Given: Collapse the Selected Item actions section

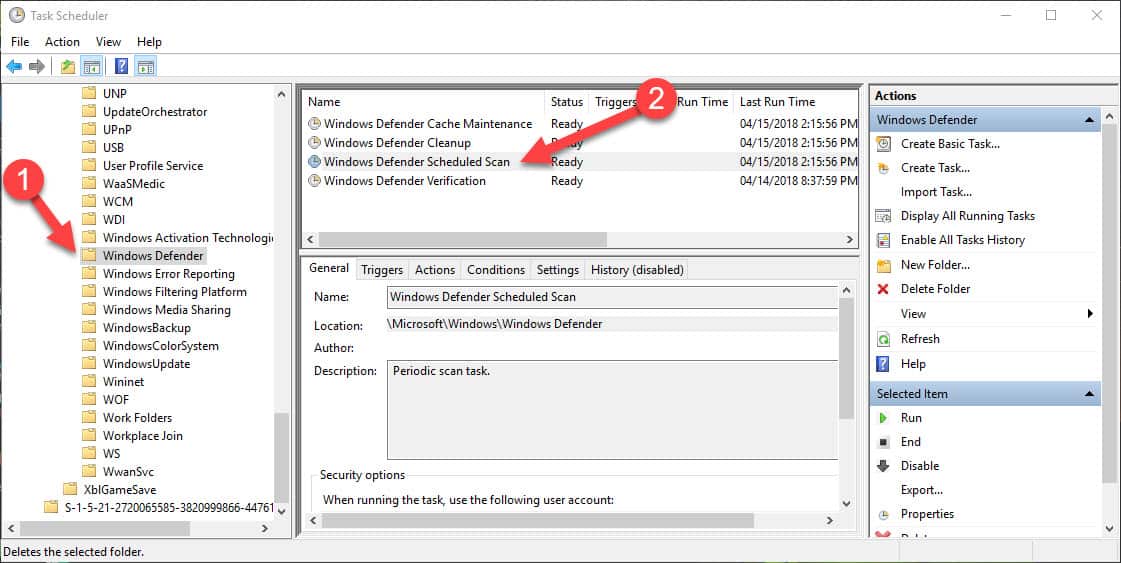Looking at the screenshot, I should tap(1089, 394).
